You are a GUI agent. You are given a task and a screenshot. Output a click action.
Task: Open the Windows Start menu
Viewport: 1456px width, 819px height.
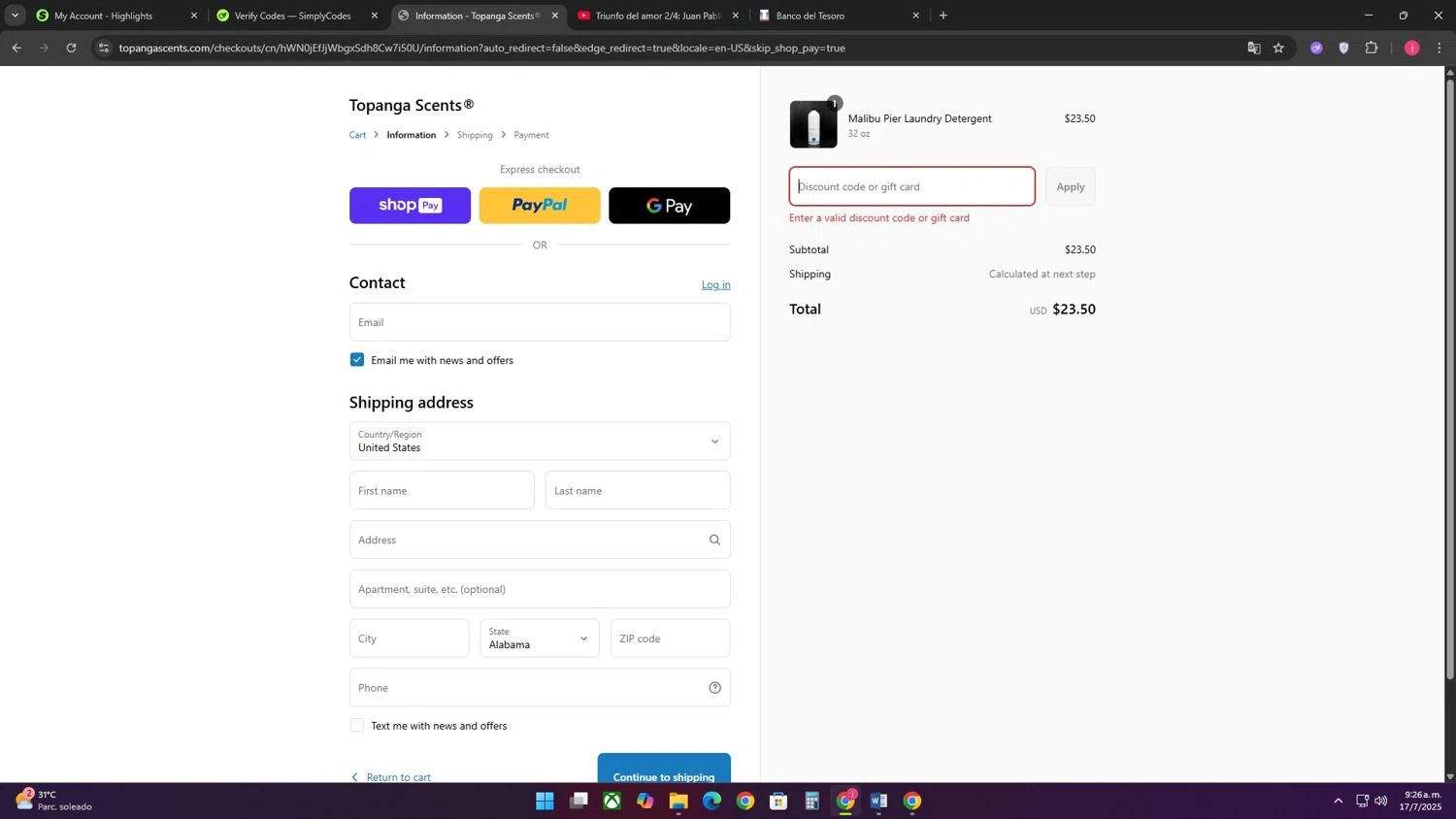(545, 801)
